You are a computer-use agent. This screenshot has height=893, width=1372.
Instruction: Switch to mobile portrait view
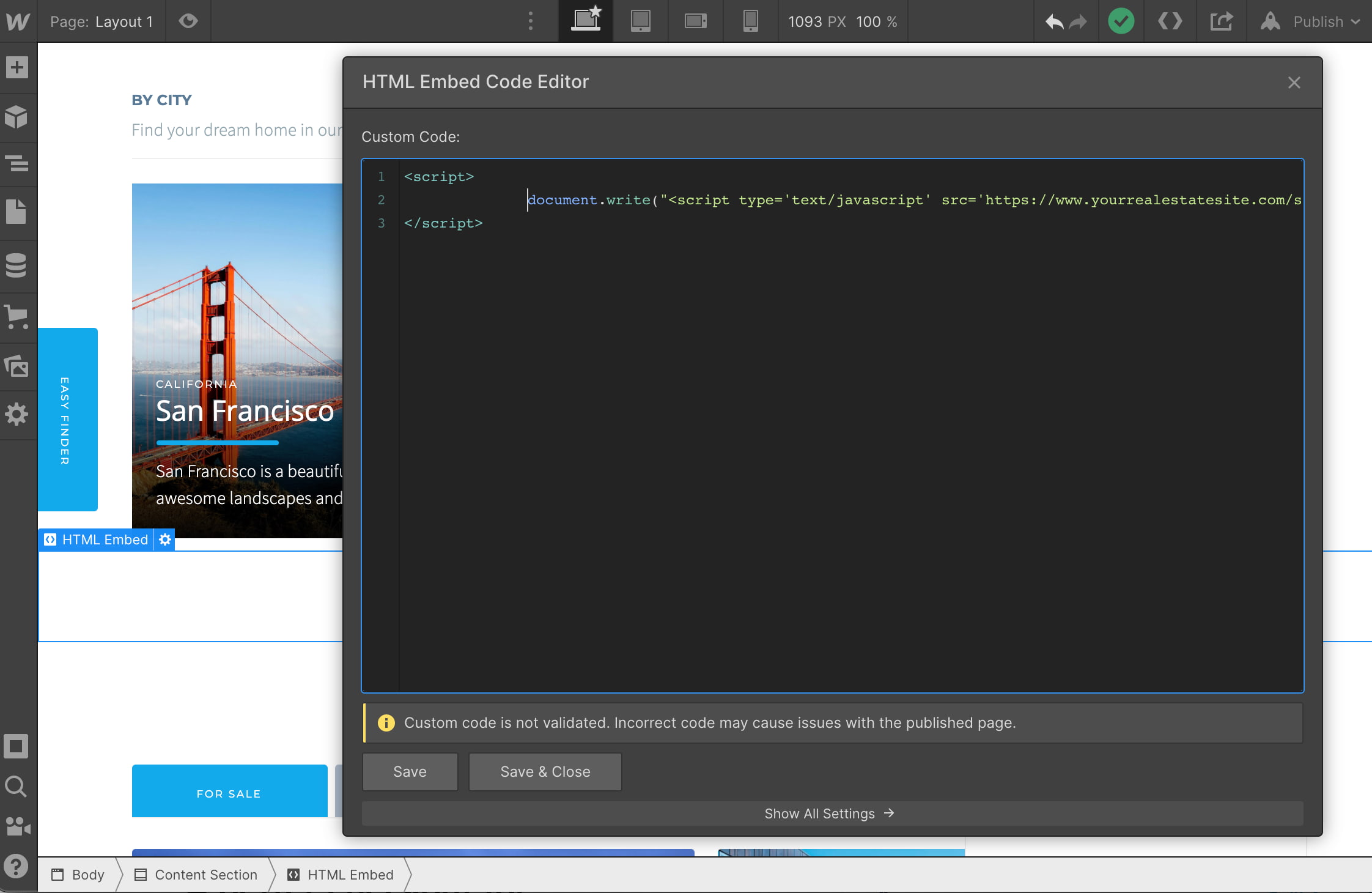750,21
